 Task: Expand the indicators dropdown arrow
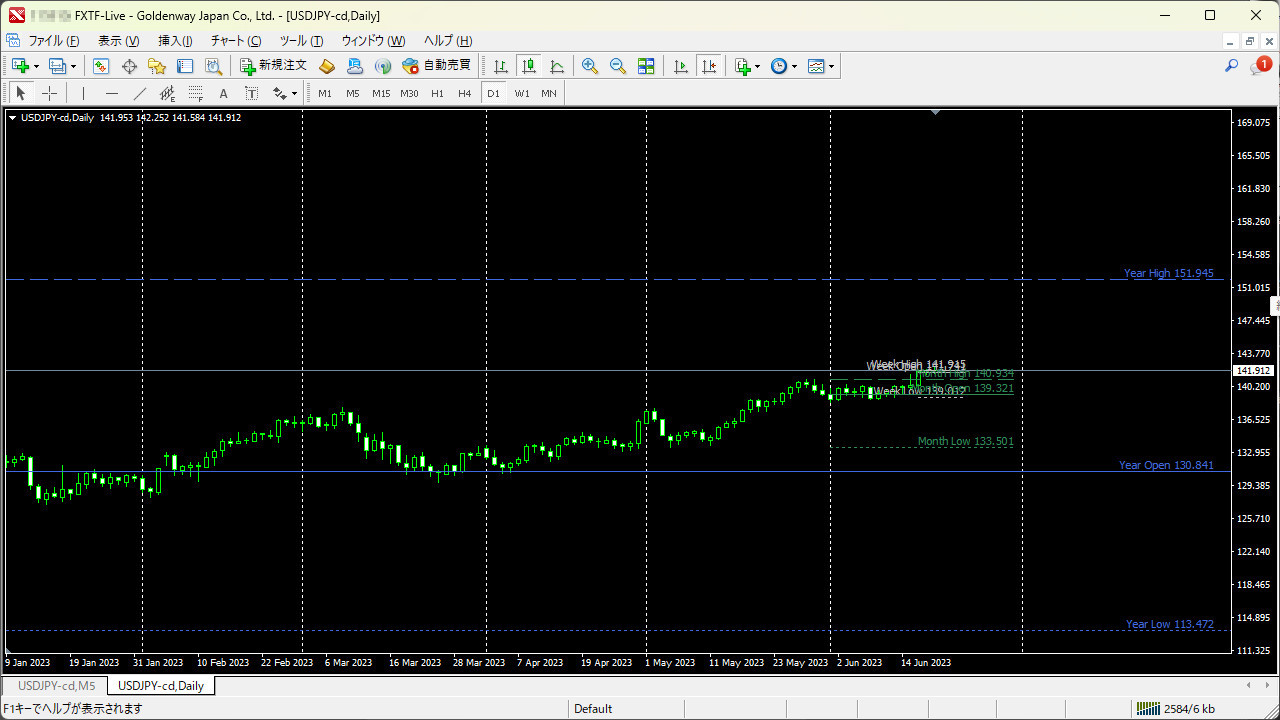(758, 66)
